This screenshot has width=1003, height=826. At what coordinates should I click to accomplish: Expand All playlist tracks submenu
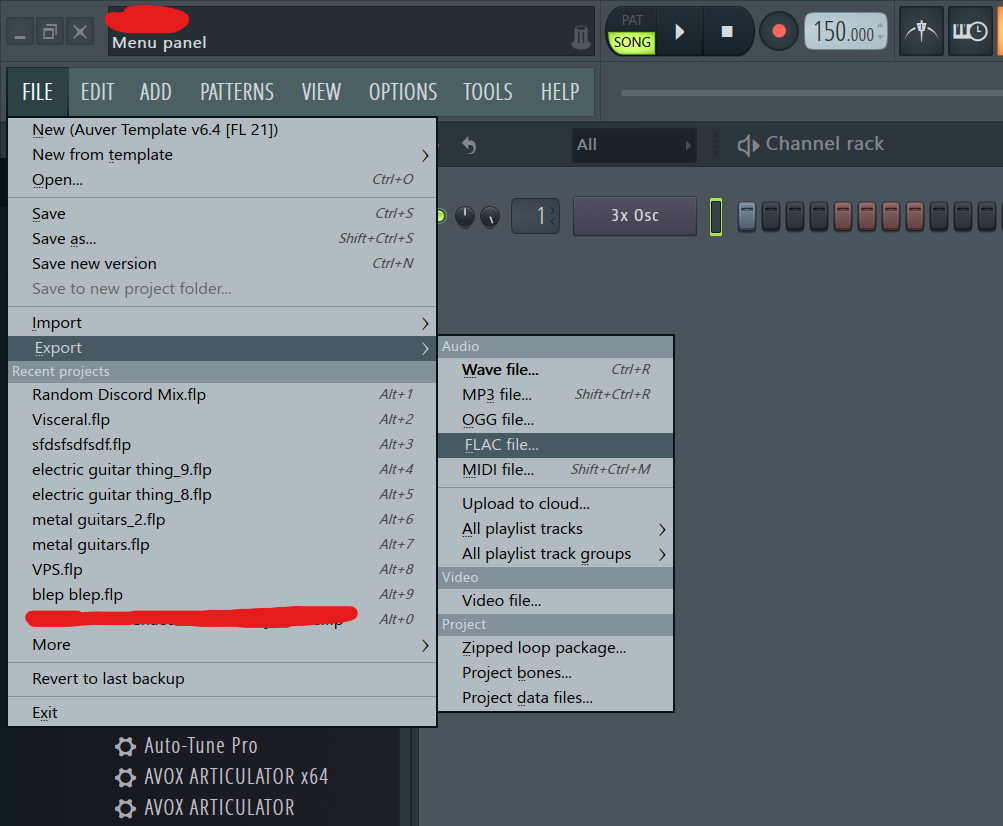(x=555, y=528)
